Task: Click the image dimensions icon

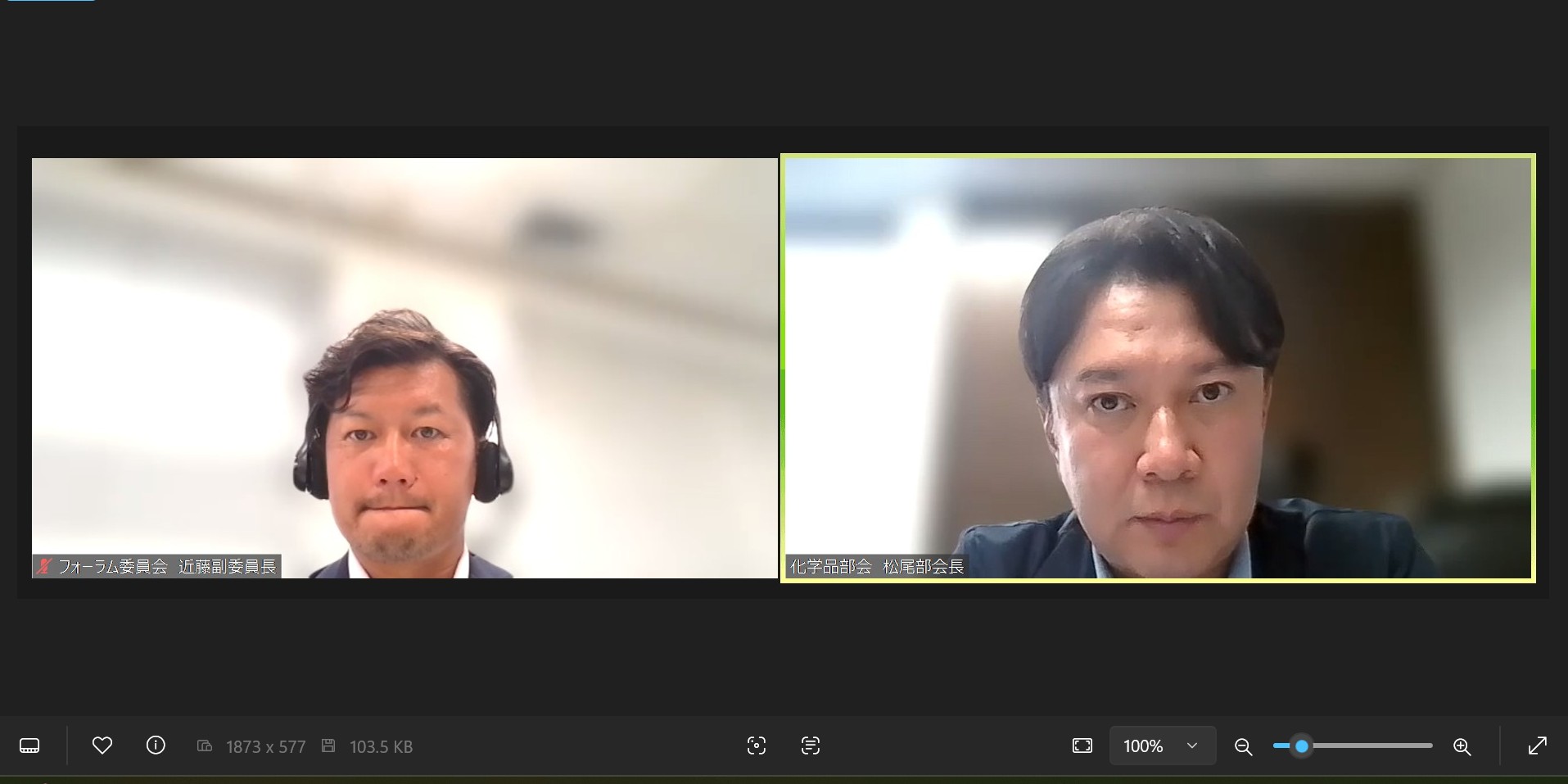Action: pyautogui.click(x=204, y=745)
